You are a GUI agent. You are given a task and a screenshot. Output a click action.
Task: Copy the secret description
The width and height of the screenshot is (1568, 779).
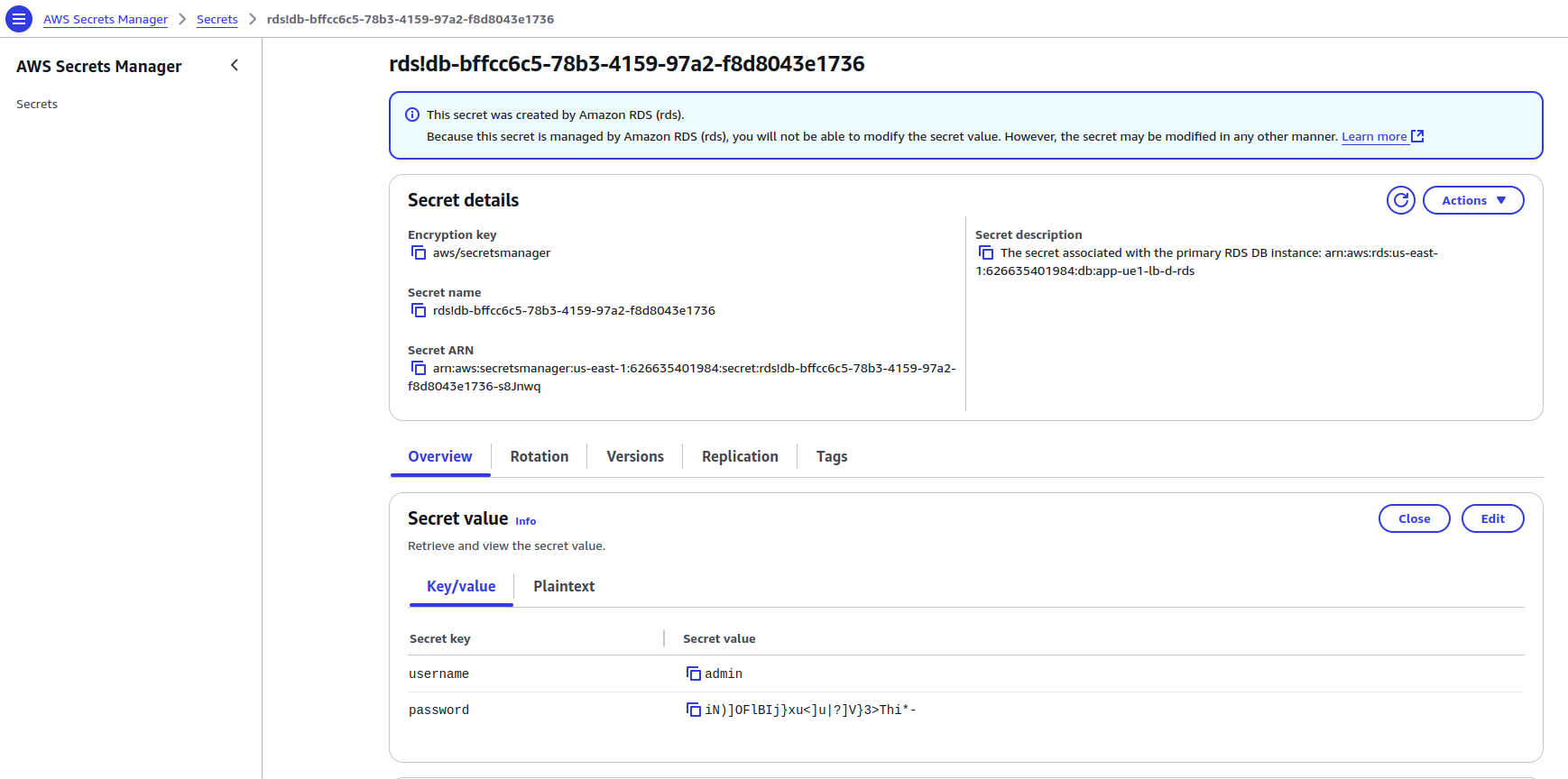986,252
